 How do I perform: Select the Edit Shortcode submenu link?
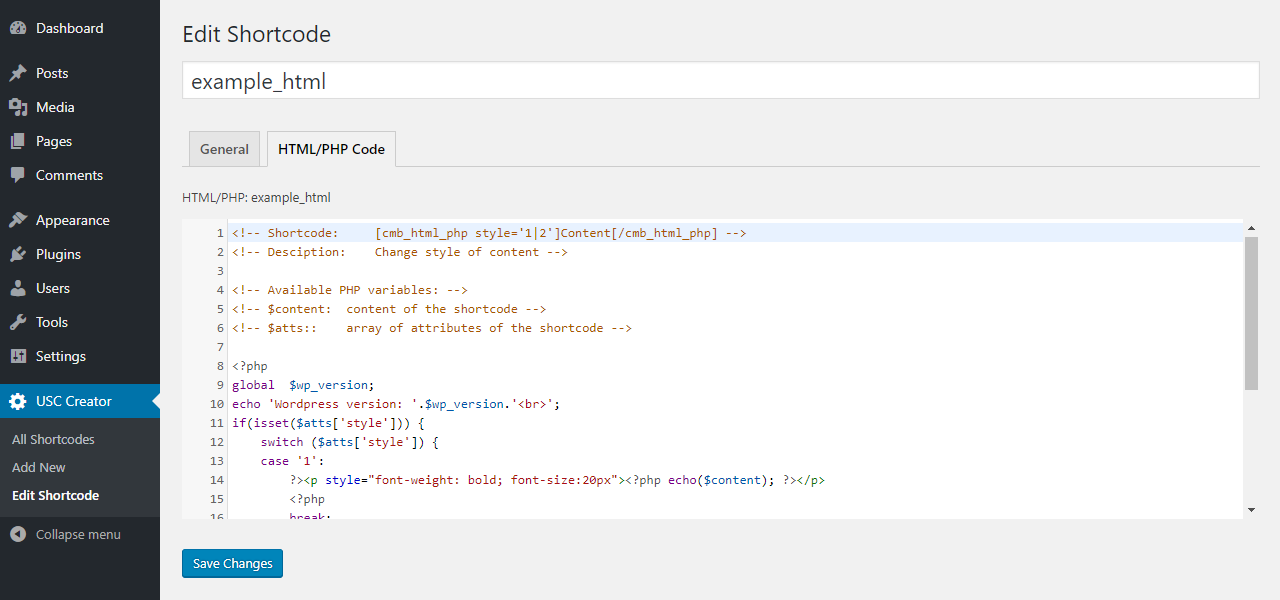(x=55, y=495)
